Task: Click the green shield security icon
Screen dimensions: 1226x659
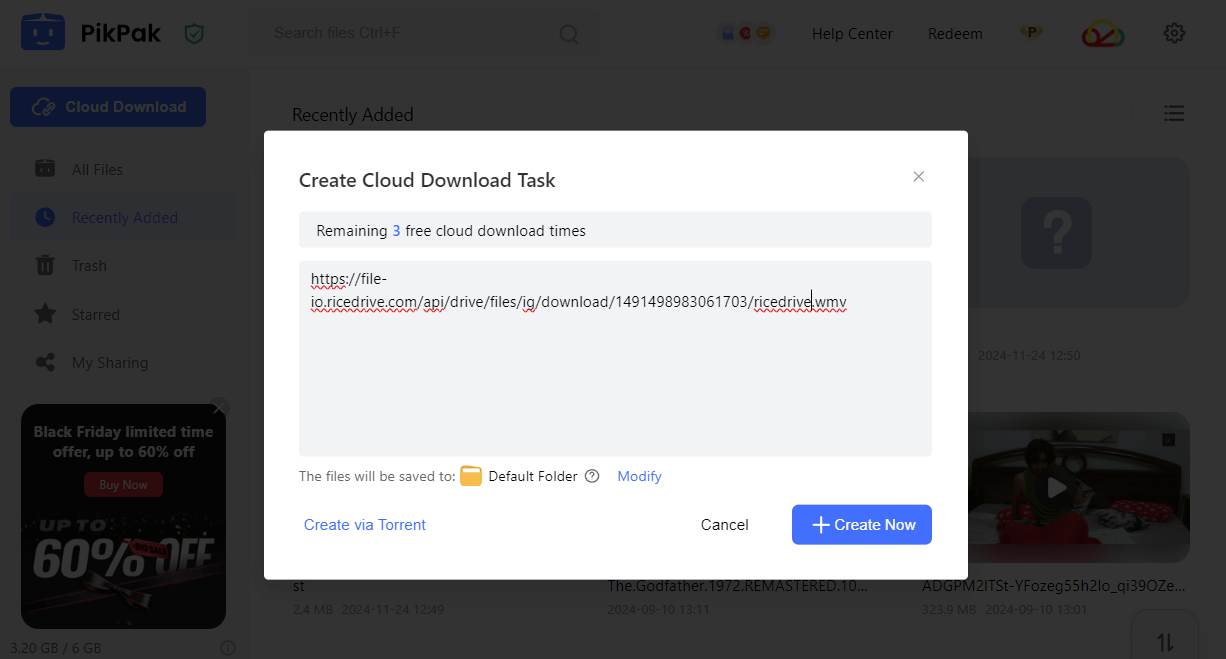Action: (x=194, y=34)
